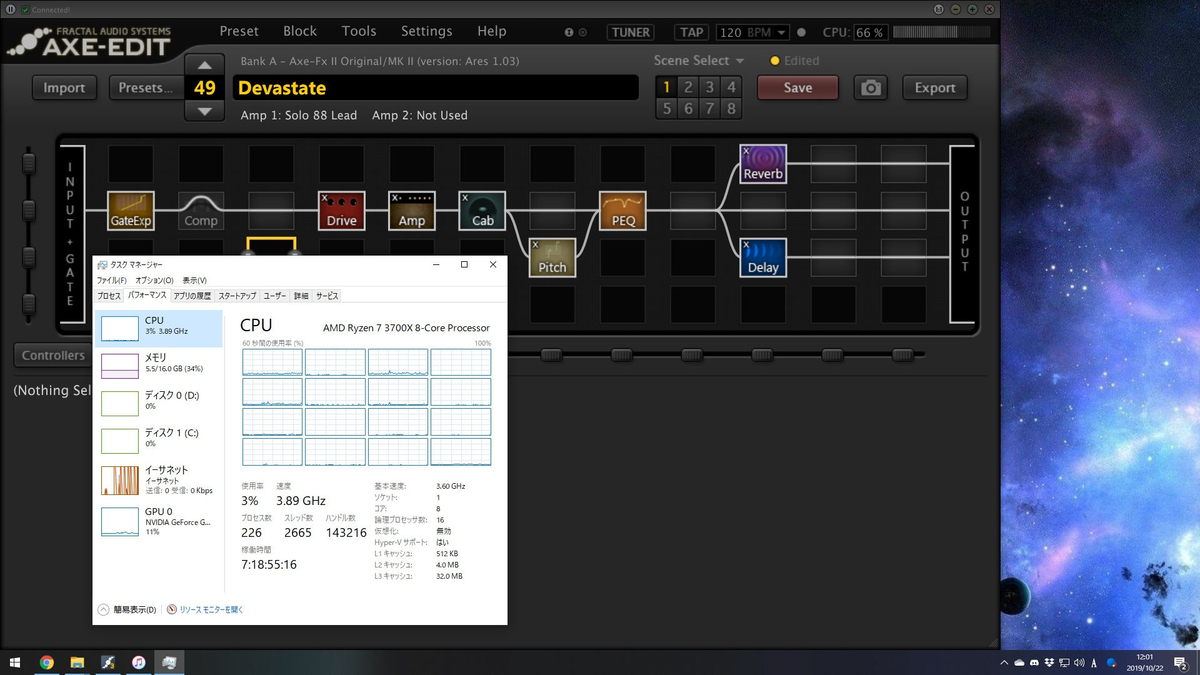Image resolution: width=1200 pixels, height=675 pixels.
Task: Open the Help menu
Action: click(491, 31)
